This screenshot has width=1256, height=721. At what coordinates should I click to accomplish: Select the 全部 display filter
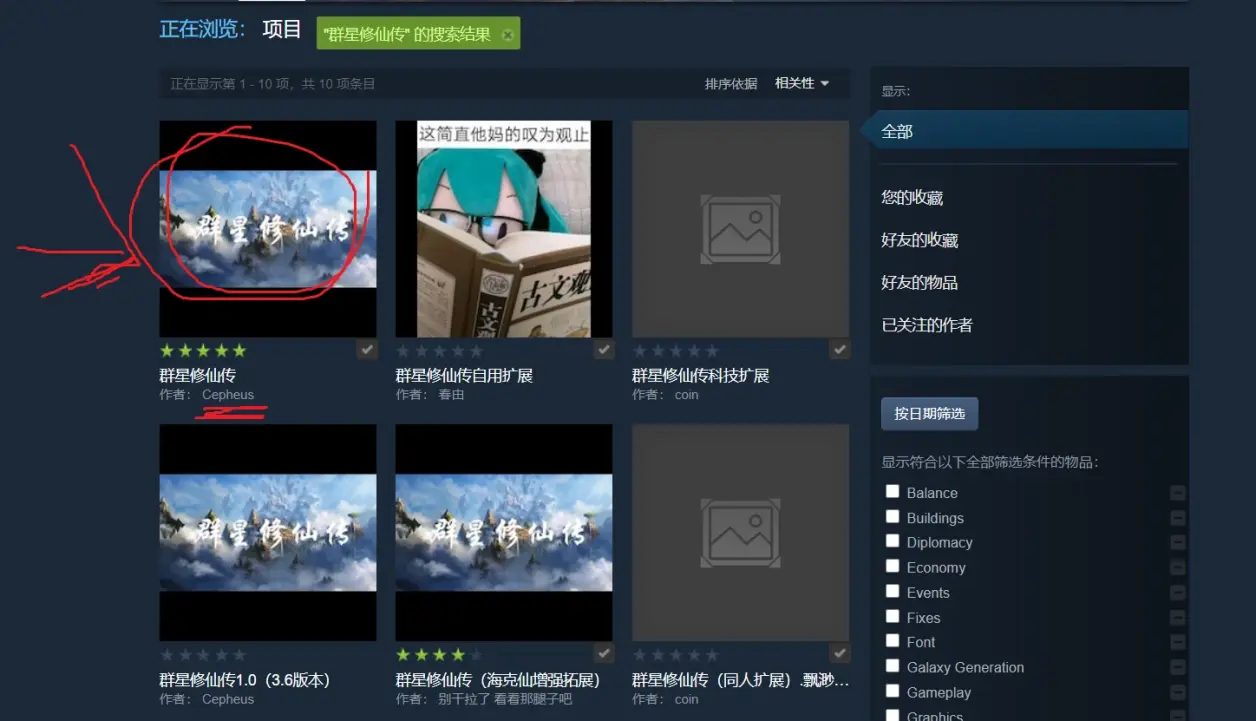[x=1024, y=131]
